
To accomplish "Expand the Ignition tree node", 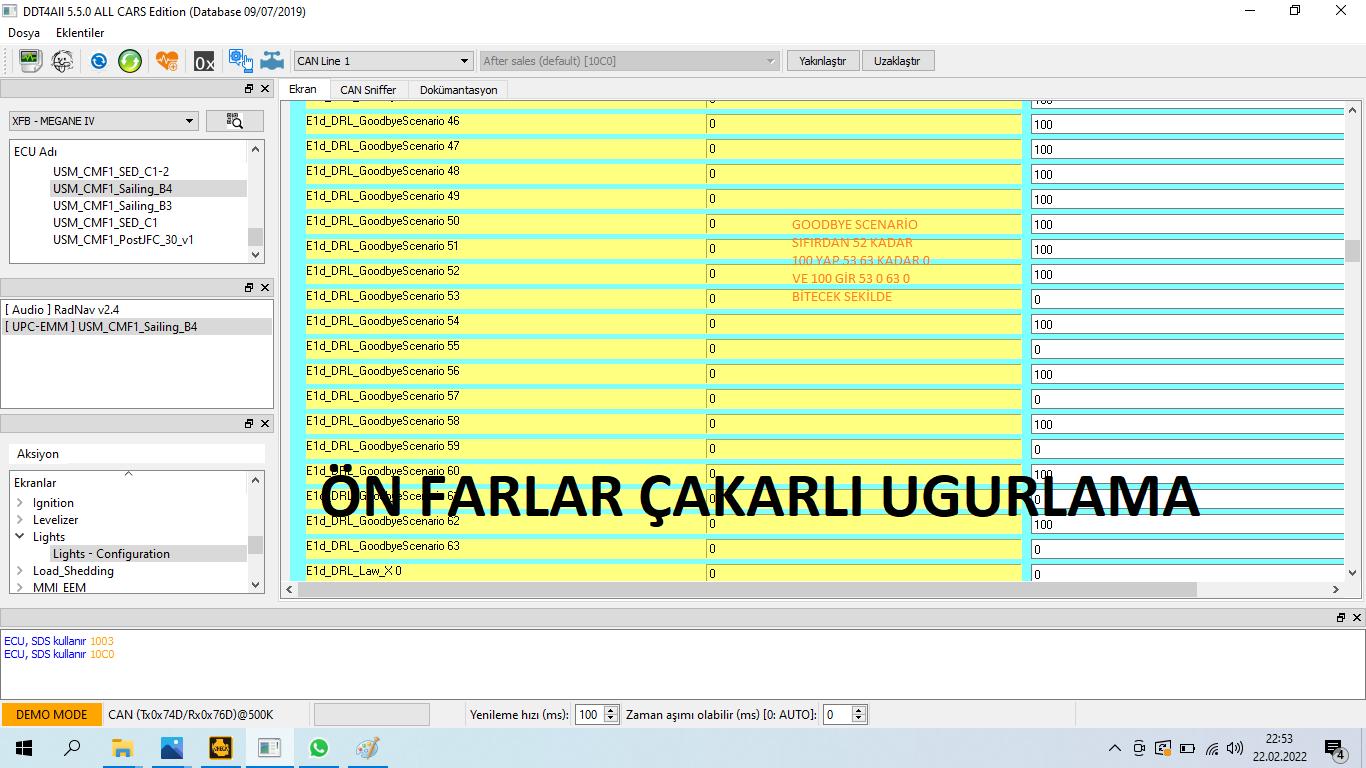I will [x=20, y=503].
